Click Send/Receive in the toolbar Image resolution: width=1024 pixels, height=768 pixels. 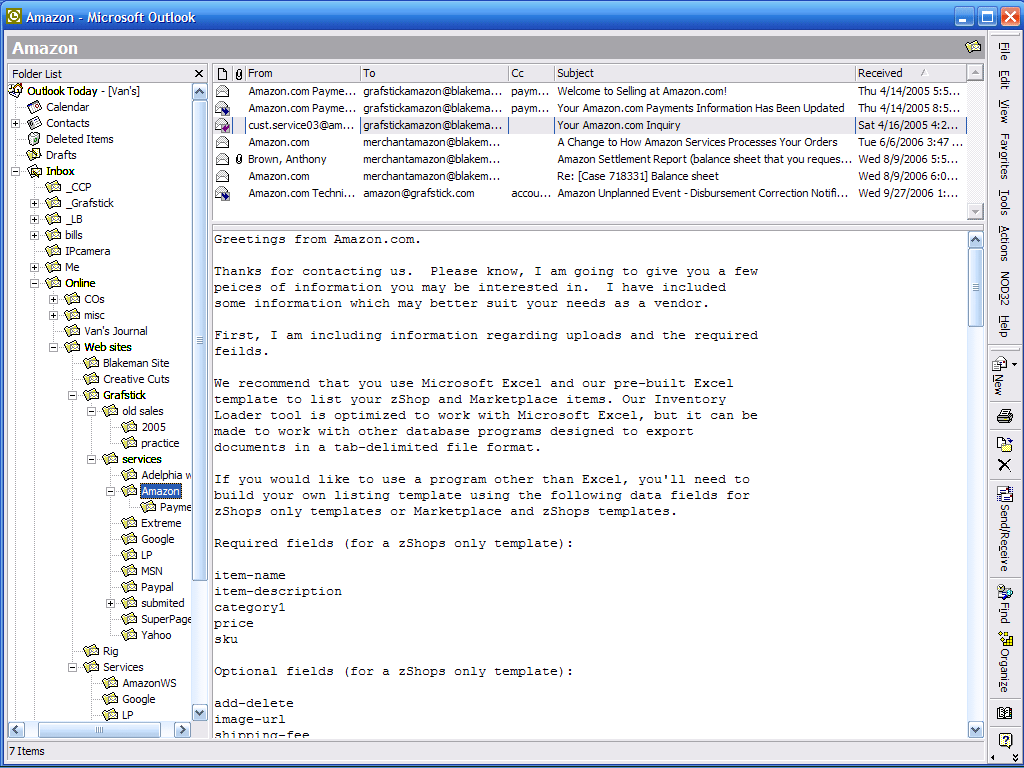1004,529
